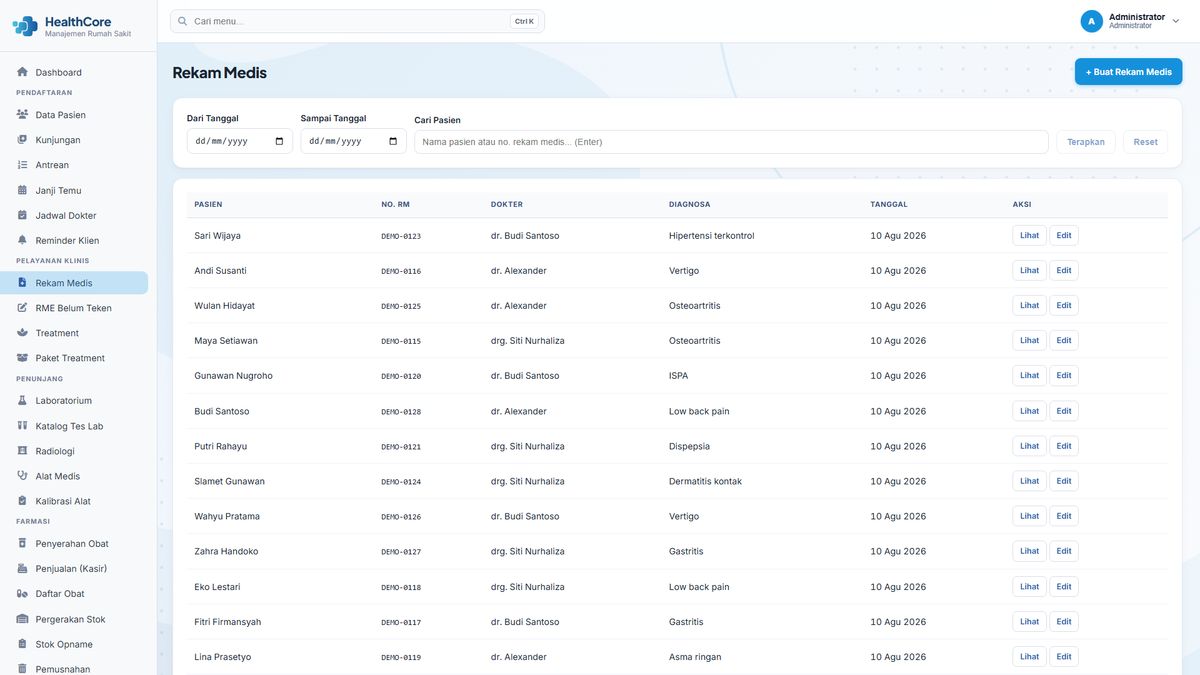This screenshot has width=1200, height=675.
Task: Click Lihat for Gunawan Nugroho
Action: click(x=1029, y=376)
